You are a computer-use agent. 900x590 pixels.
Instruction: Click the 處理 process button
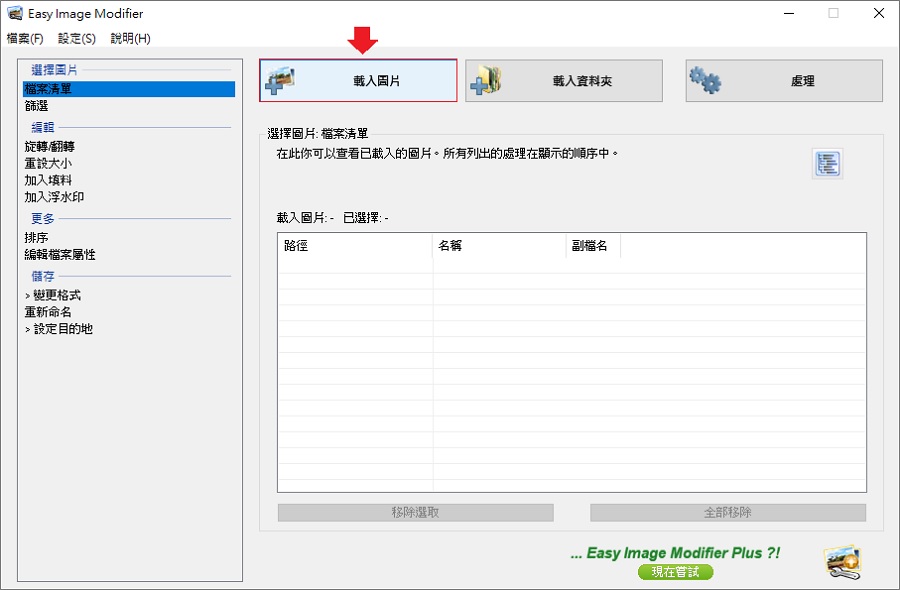pos(784,80)
